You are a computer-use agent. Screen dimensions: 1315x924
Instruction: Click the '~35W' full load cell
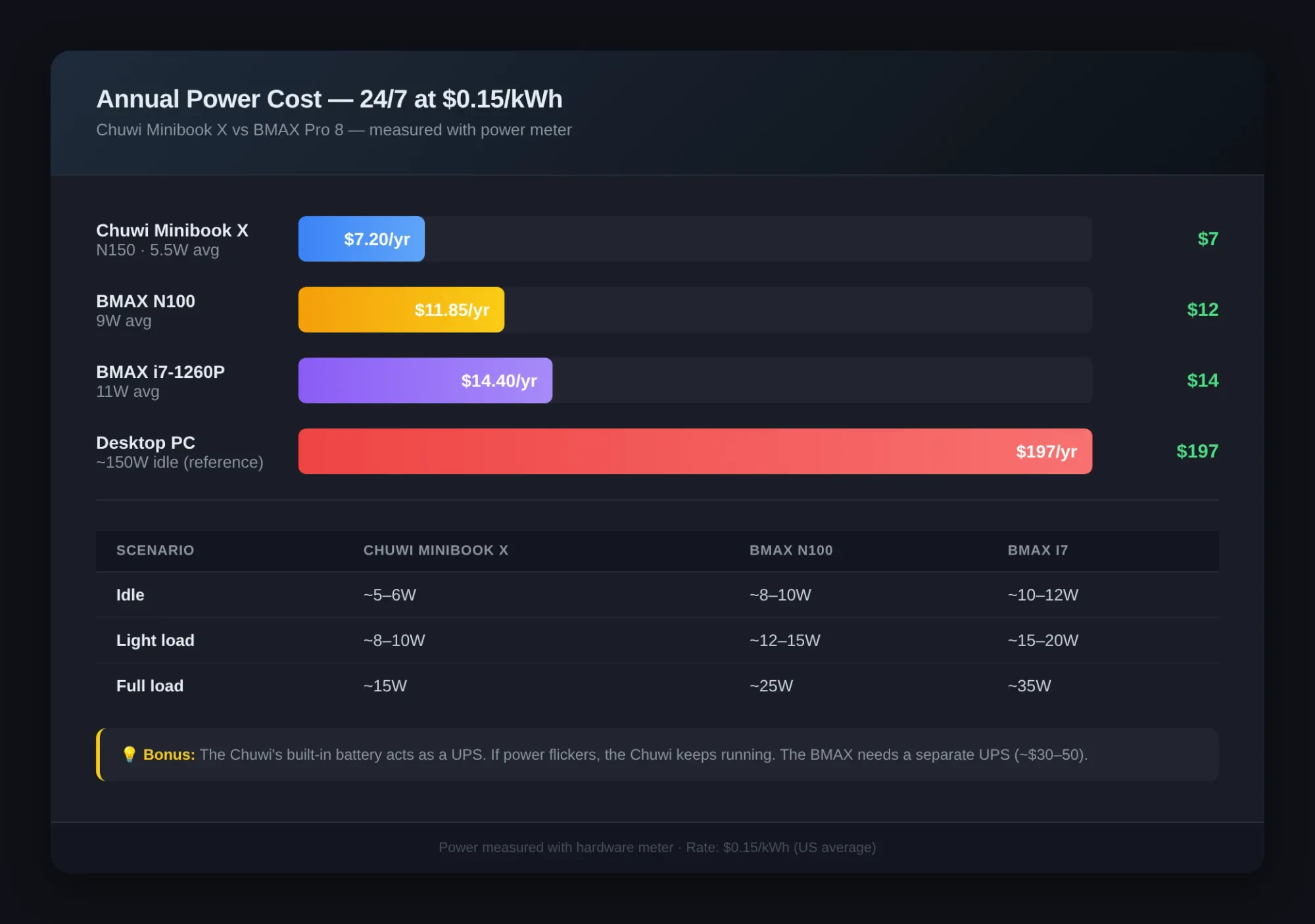pos(1030,685)
